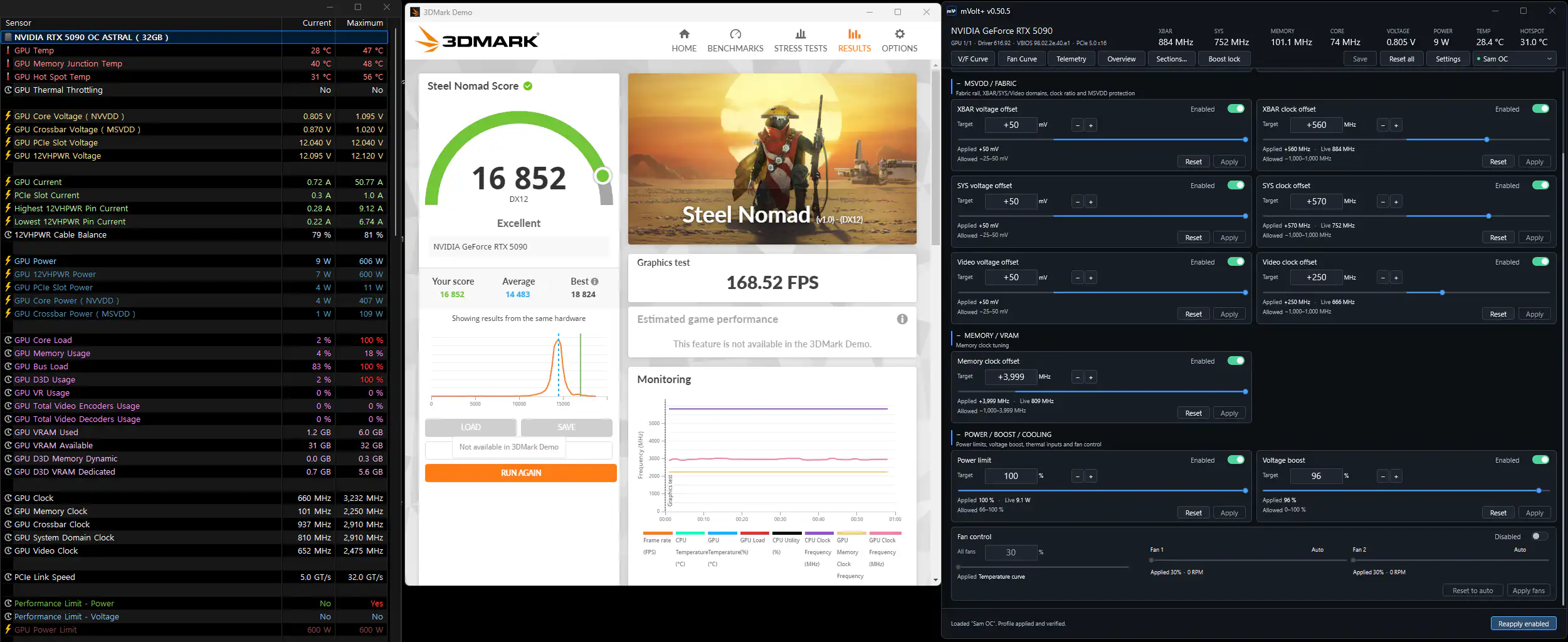This screenshot has width=1568, height=642.
Task: Click the 3DMARK logo
Action: 476,40
